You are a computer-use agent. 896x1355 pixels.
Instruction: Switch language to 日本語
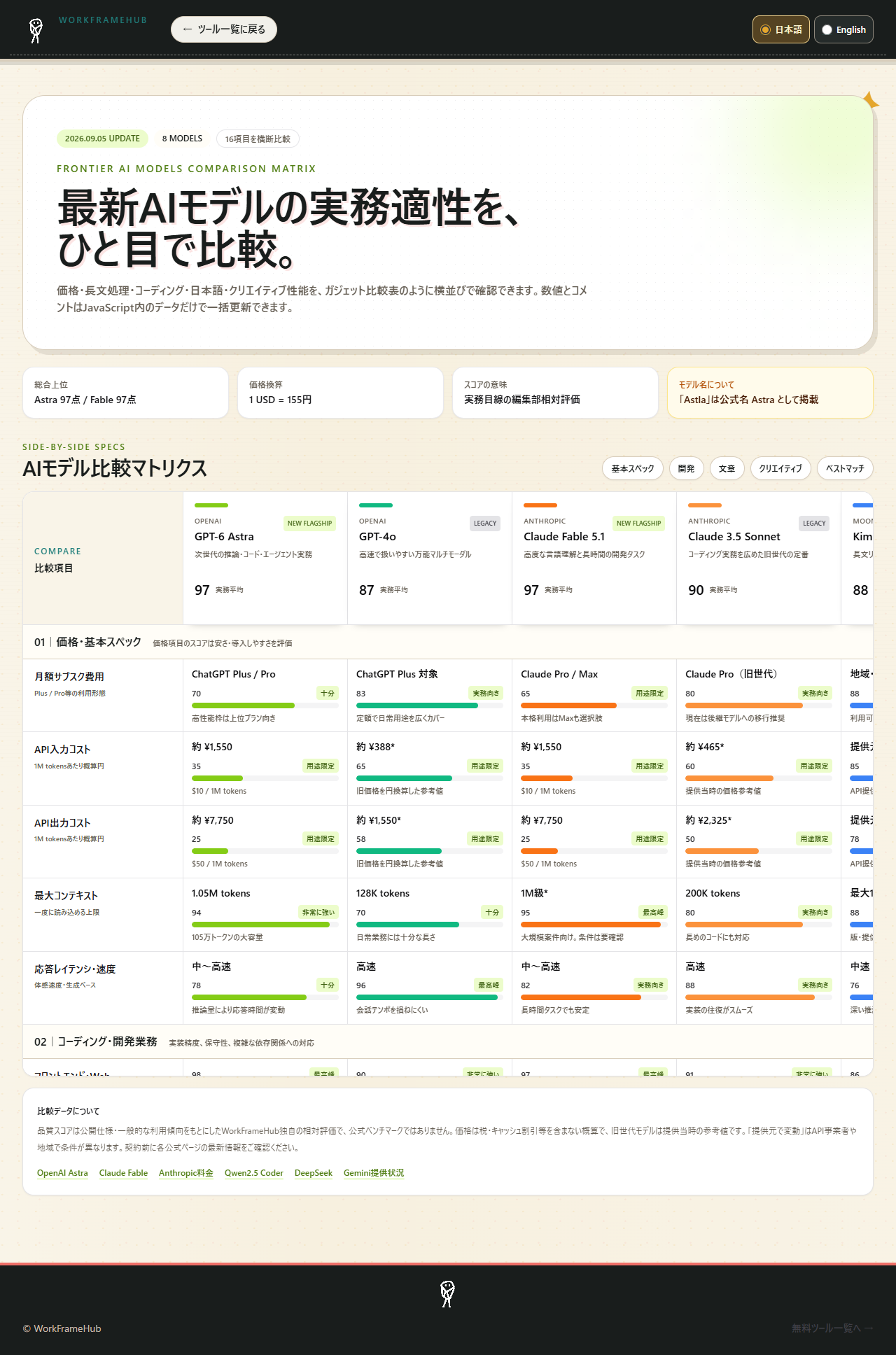pyautogui.click(x=781, y=29)
